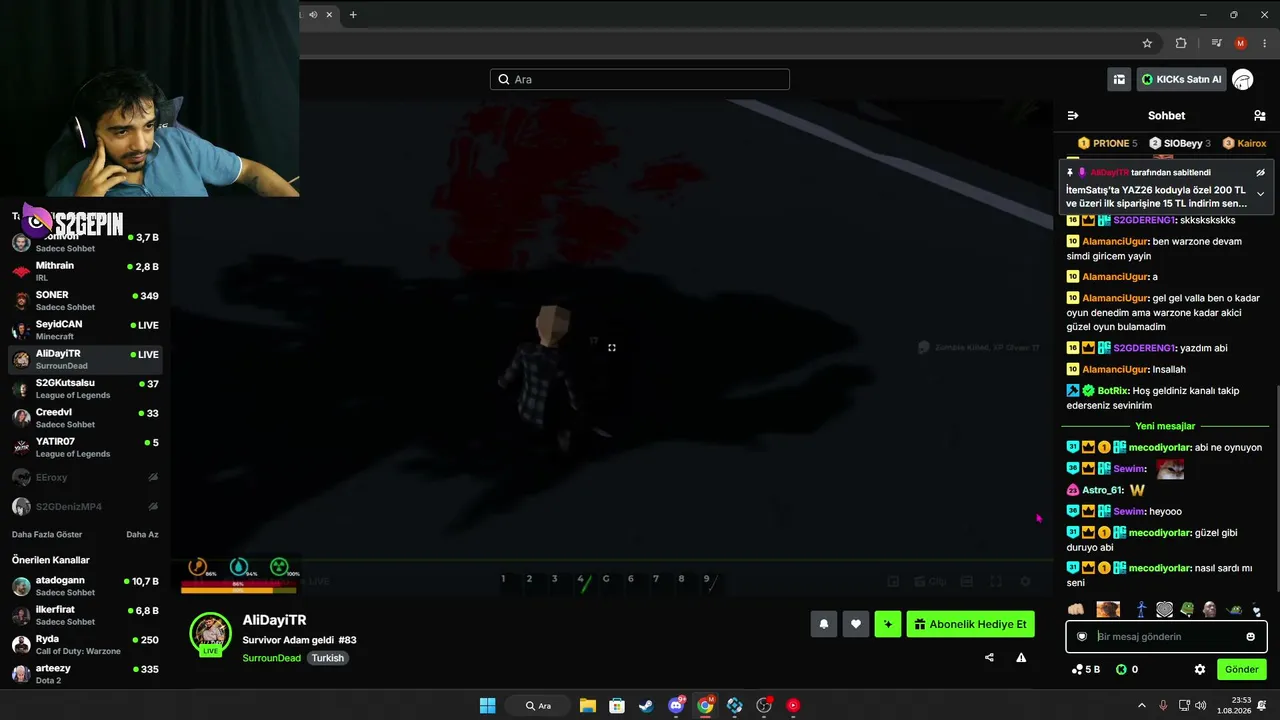This screenshot has height=720, width=1280.
Task: Open Chrome extensions puzzle icon
Action: click(1181, 43)
